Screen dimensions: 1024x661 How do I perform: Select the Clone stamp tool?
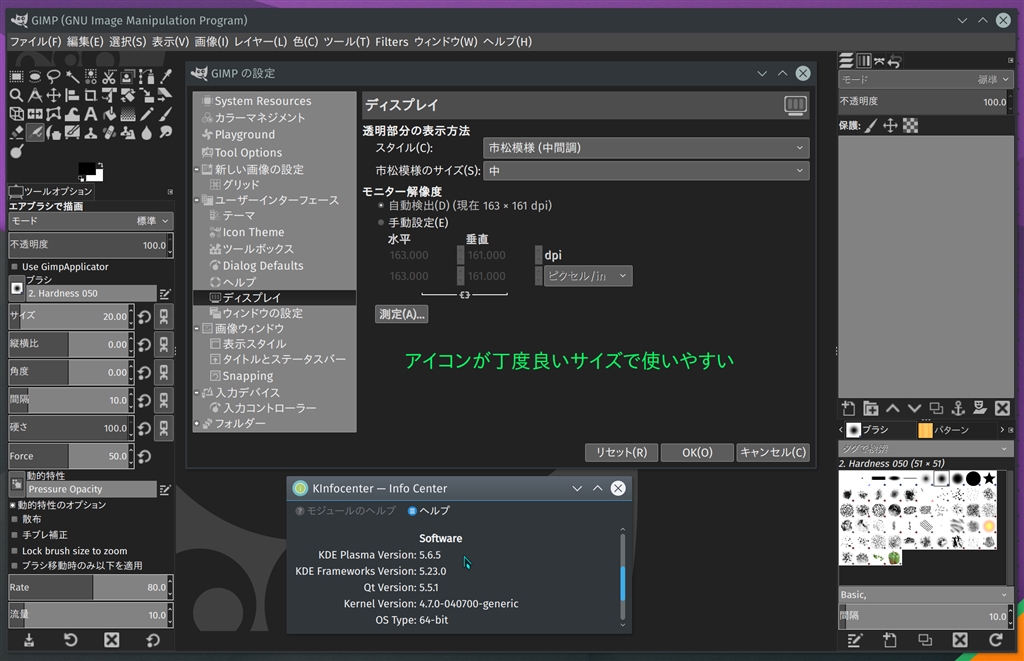pos(91,133)
